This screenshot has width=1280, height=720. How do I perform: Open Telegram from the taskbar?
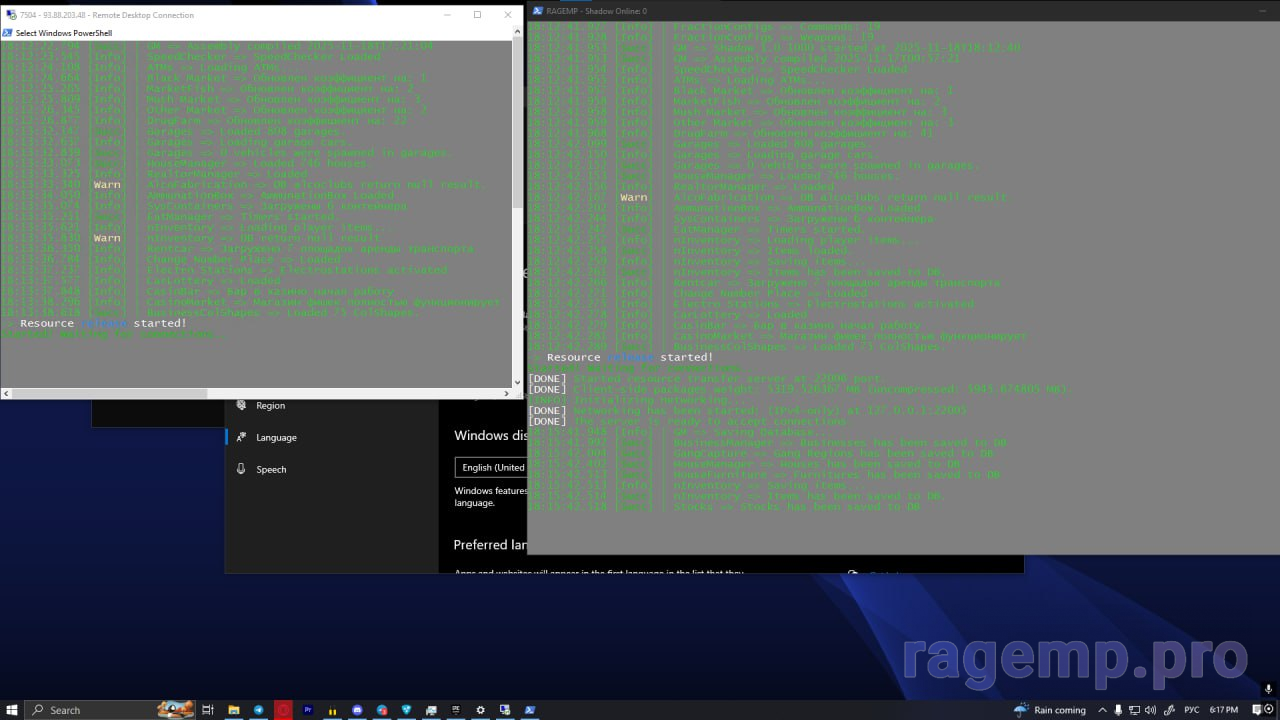tap(259, 710)
